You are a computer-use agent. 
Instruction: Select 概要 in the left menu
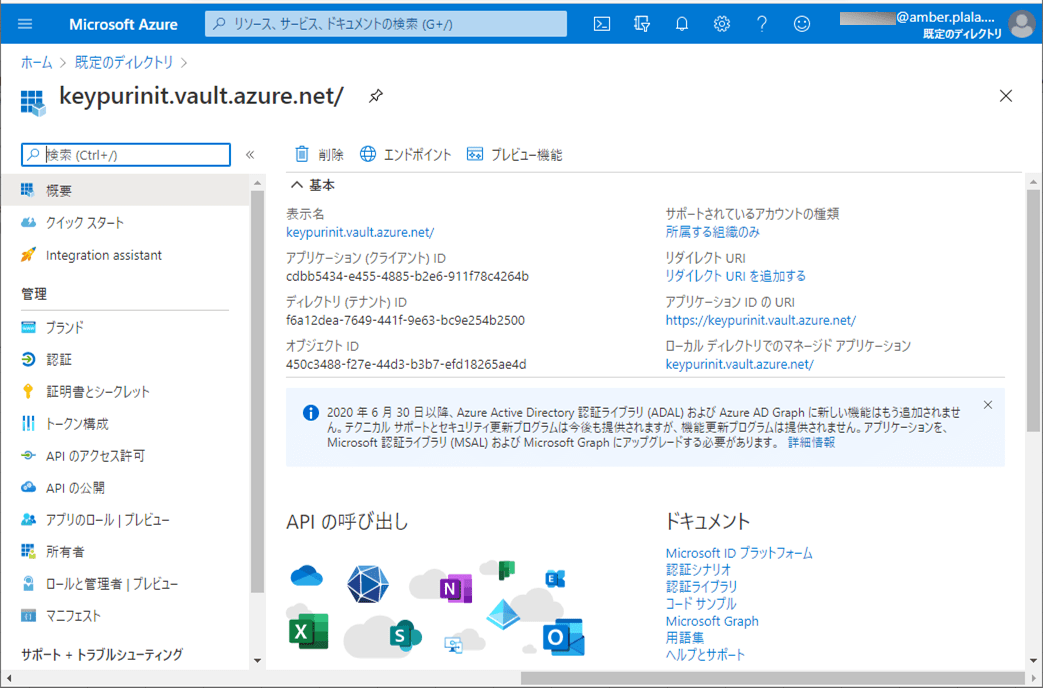[x=125, y=191]
